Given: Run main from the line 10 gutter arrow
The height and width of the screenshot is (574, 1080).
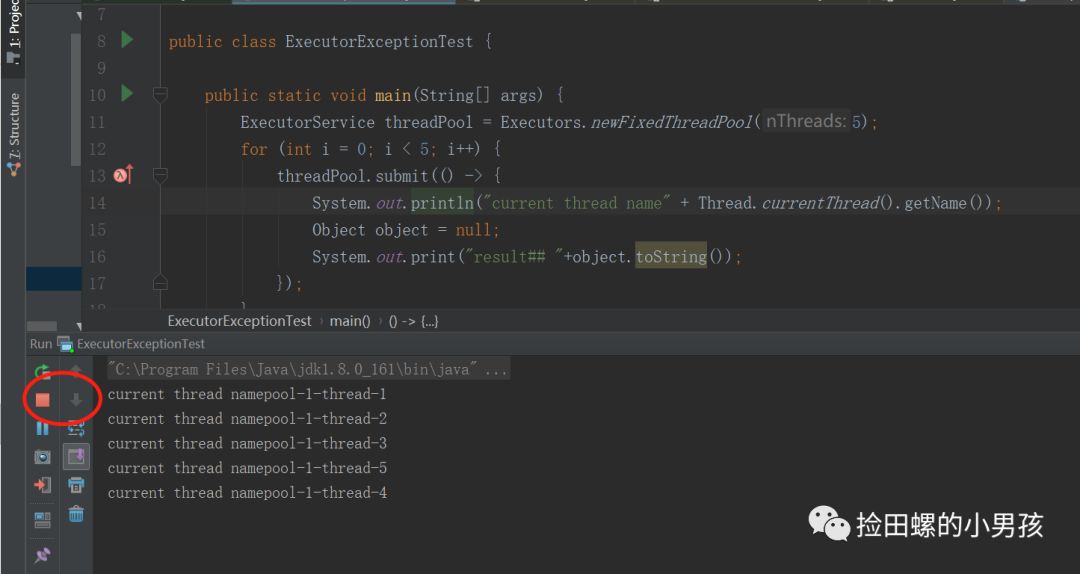Looking at the screenshot, I should pyautogui.click(x=127, y=93).
